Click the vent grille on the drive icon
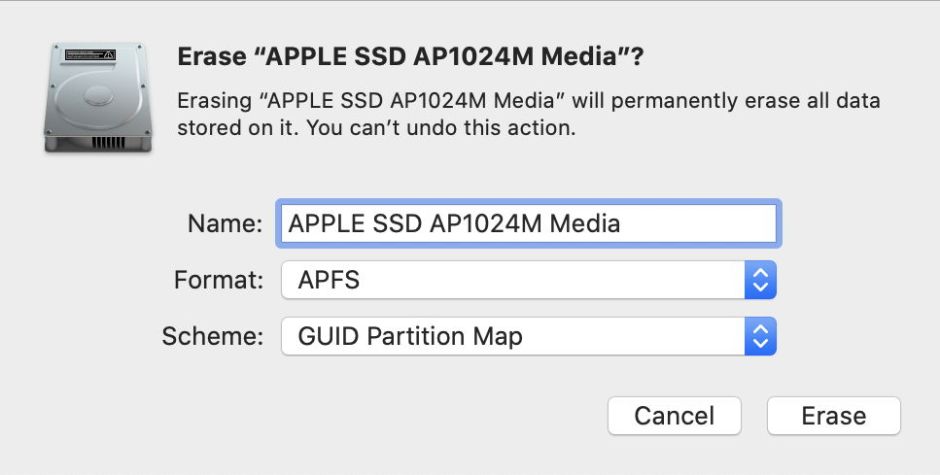 click(x=108, y=142)
